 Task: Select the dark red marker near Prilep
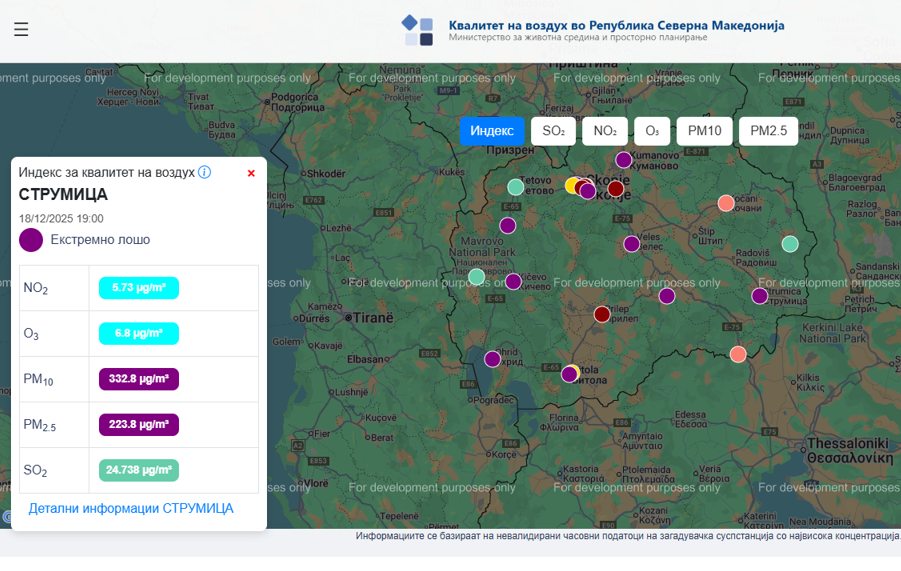(602, 314)
